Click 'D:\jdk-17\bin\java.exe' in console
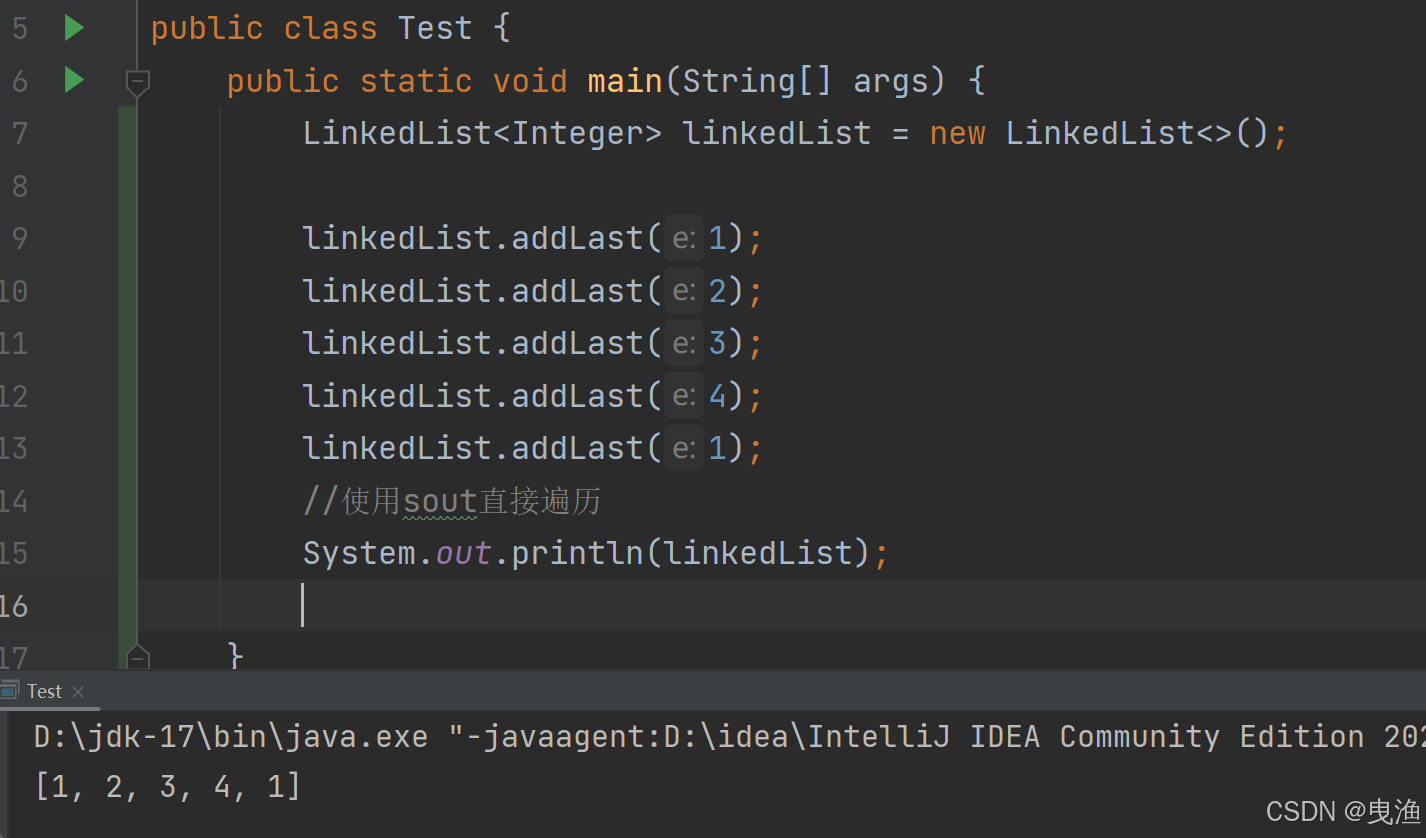The width and height of the screenshot is (1426, 838). 231,737
